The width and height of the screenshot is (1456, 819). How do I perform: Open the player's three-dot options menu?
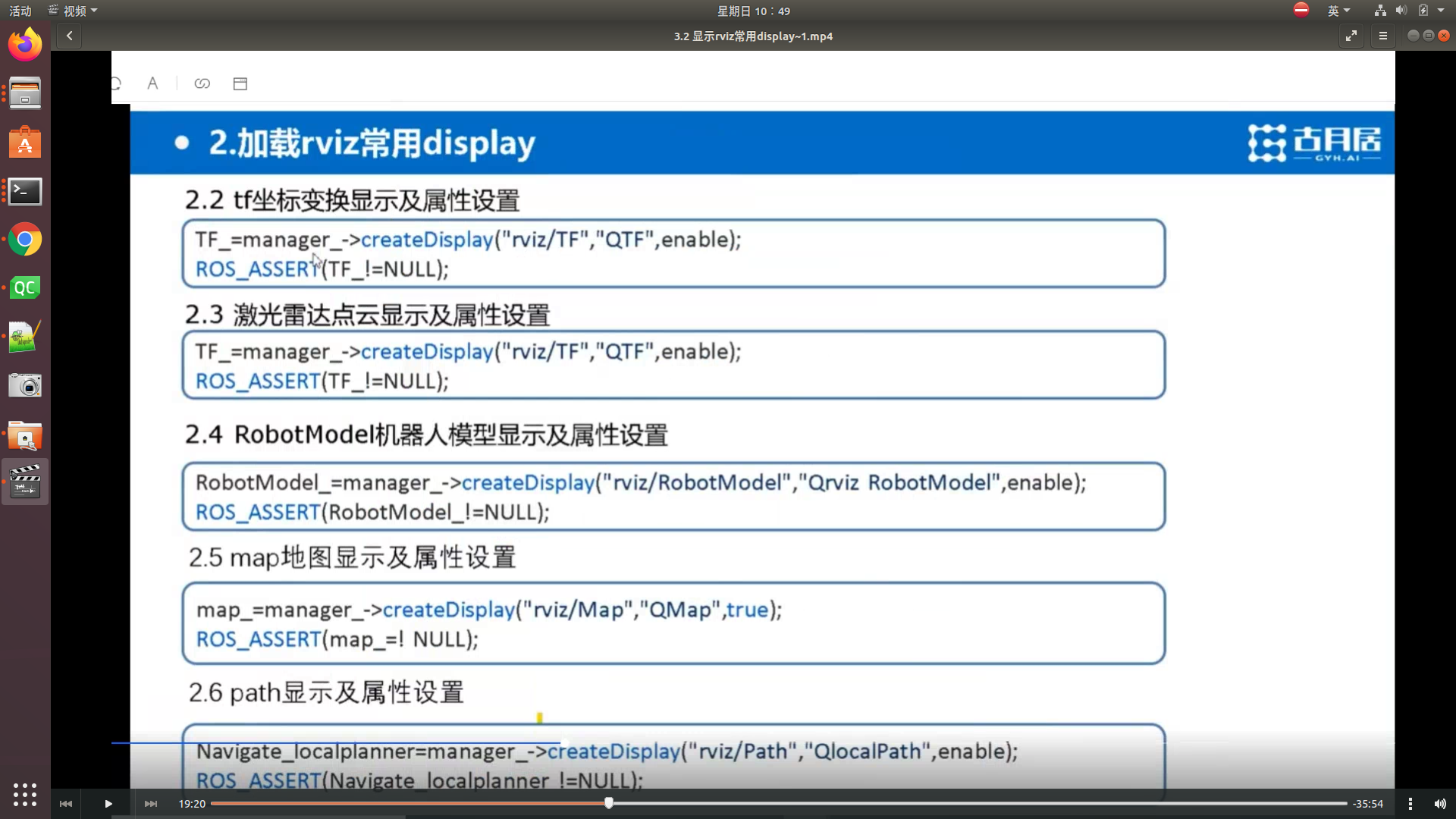click(x=1410, y=804)
